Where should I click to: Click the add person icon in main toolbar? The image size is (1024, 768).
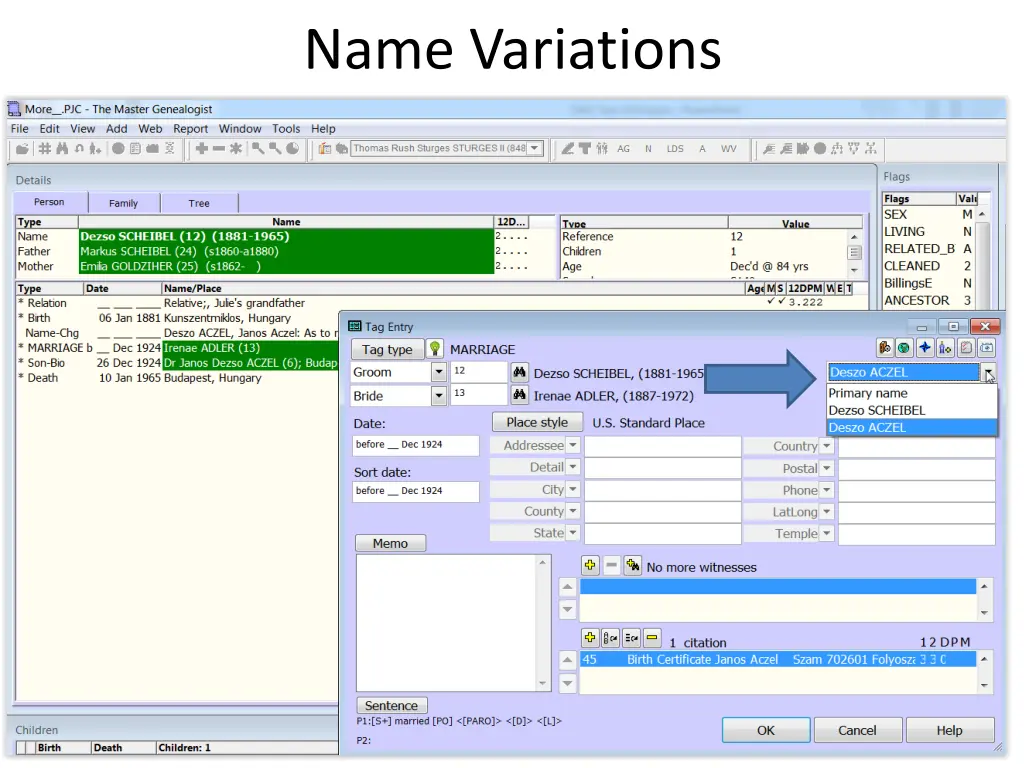pyautogui.click(x=95, y=149)
